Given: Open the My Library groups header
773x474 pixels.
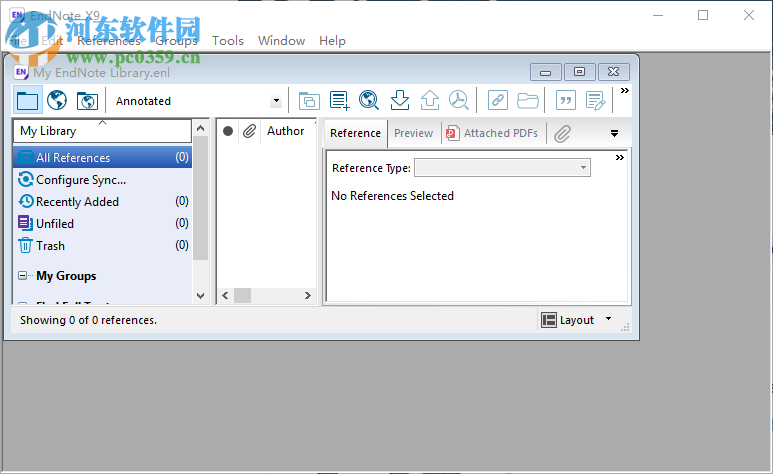Looking at the screenshot, I should point(102,131).
